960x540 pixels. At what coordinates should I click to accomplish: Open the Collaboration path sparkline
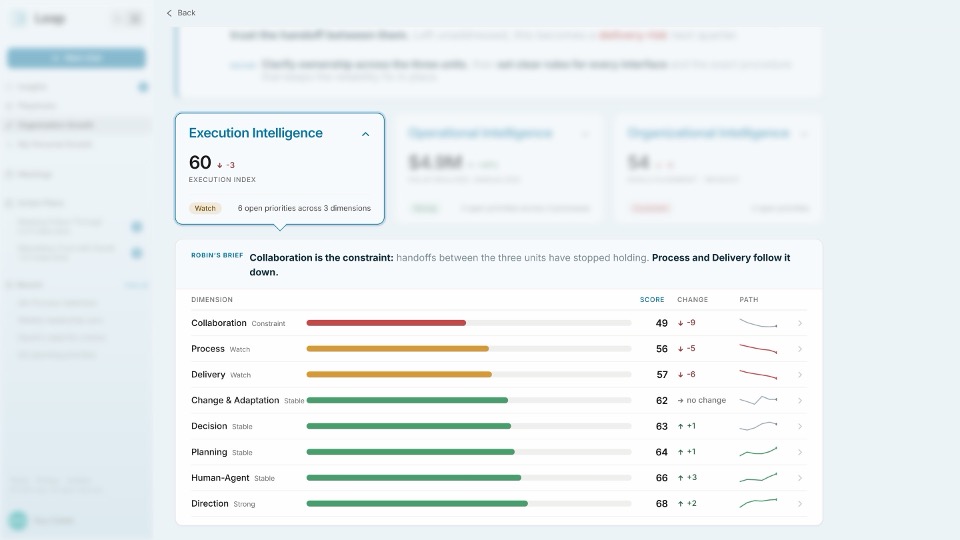pos(758,323)
